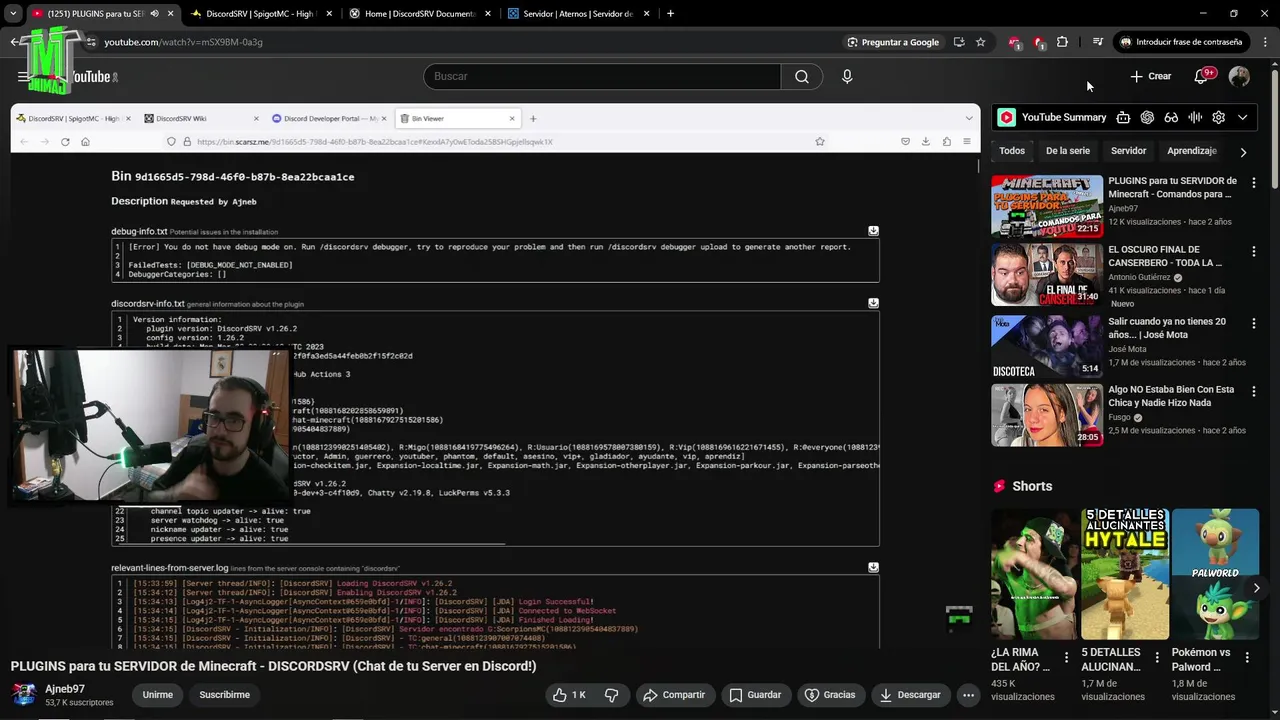Click the YouTube search magnifier button
Image resolution: width=1280 pixels, height=720 pixels.
point(802,76)
